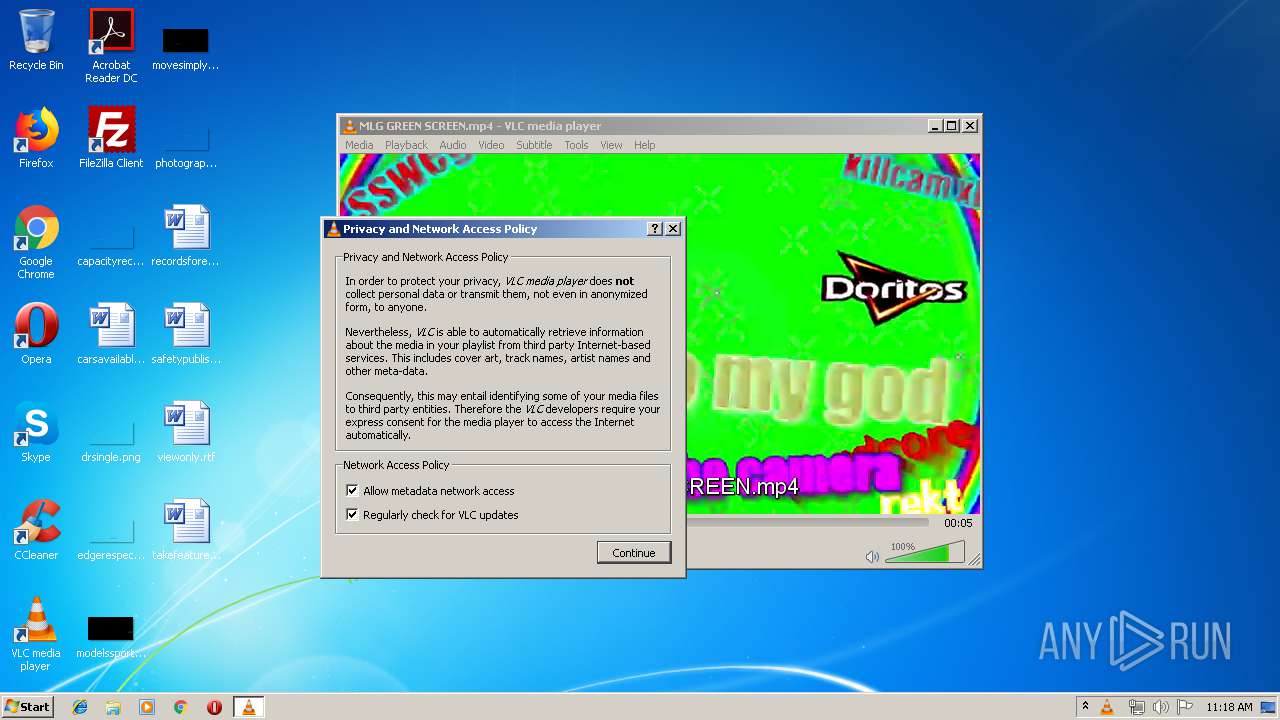Select the recordsfore... Word document
Screen dimensions: 1280x720
click(x=186, y=236)
